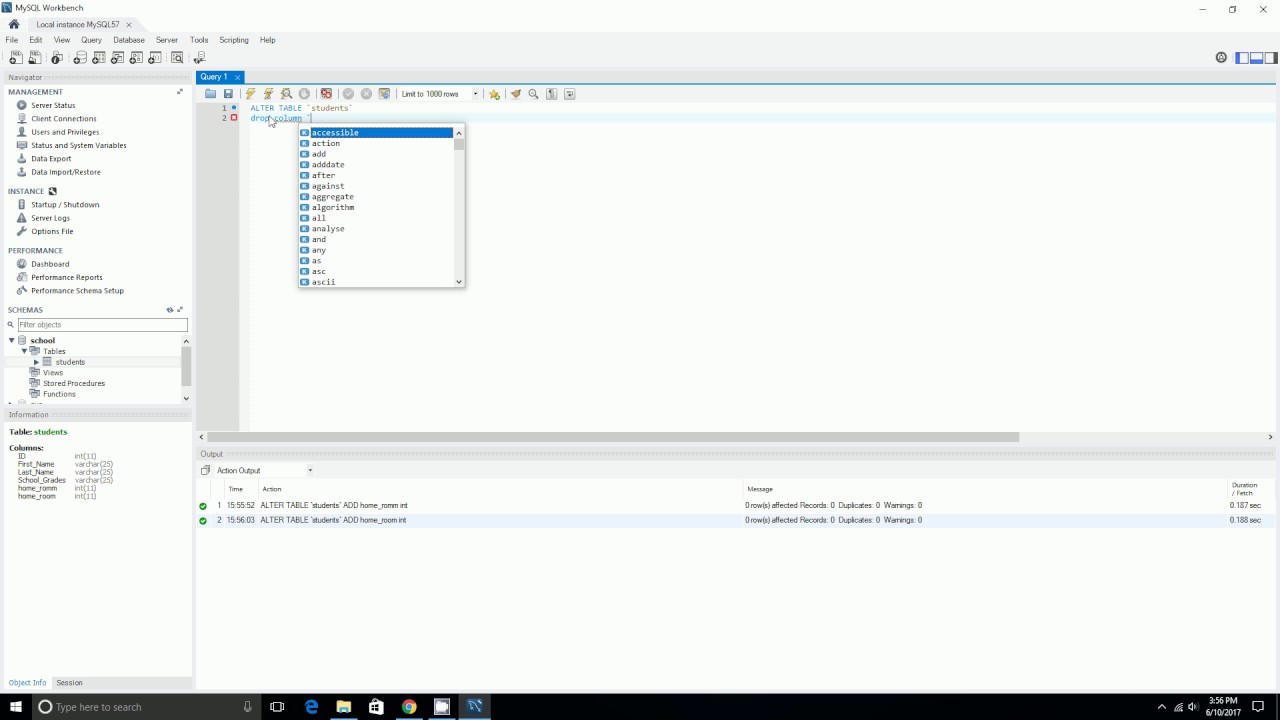
Task: Switch to the Query 1 tab
Action: pyautogui.click(x=214, y=77)
